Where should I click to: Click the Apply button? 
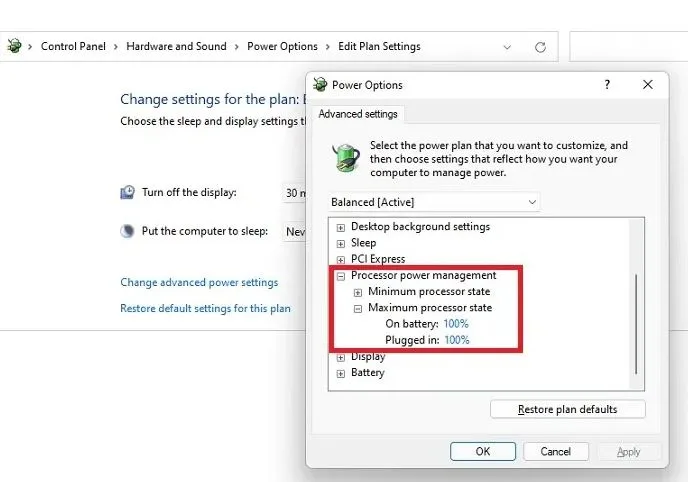628,451
